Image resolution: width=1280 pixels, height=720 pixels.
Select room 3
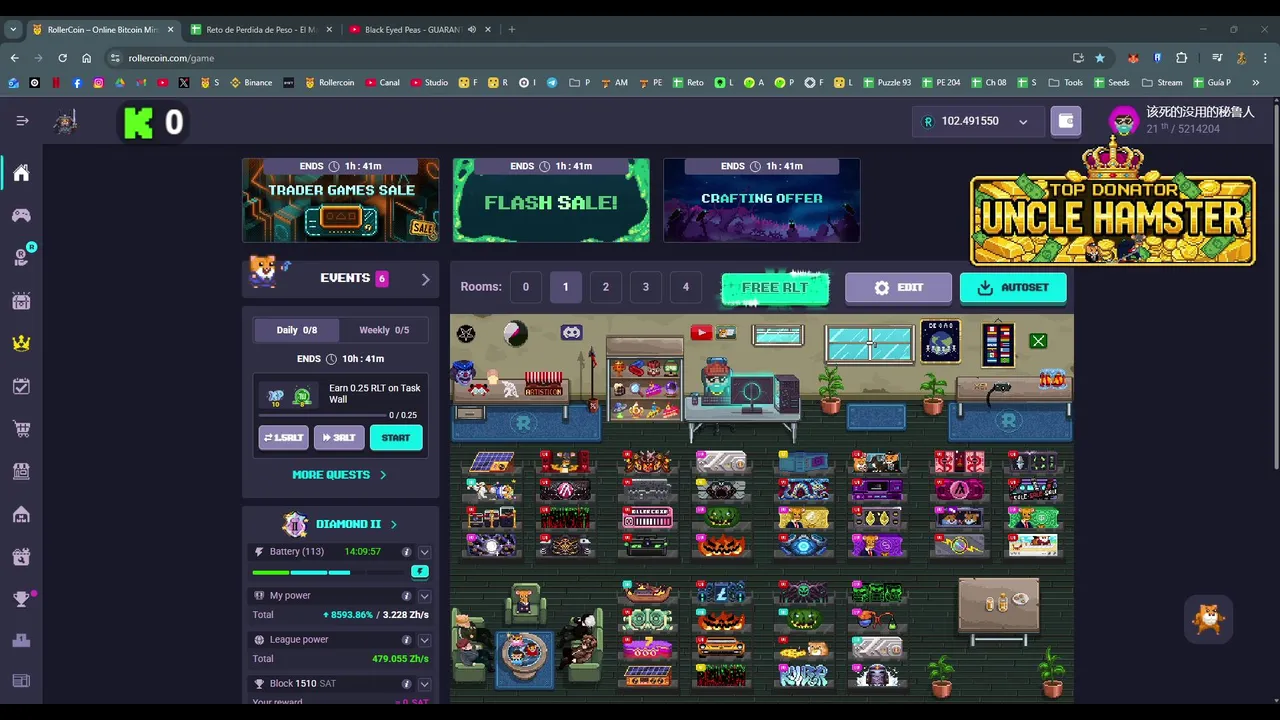click(645, 287)
